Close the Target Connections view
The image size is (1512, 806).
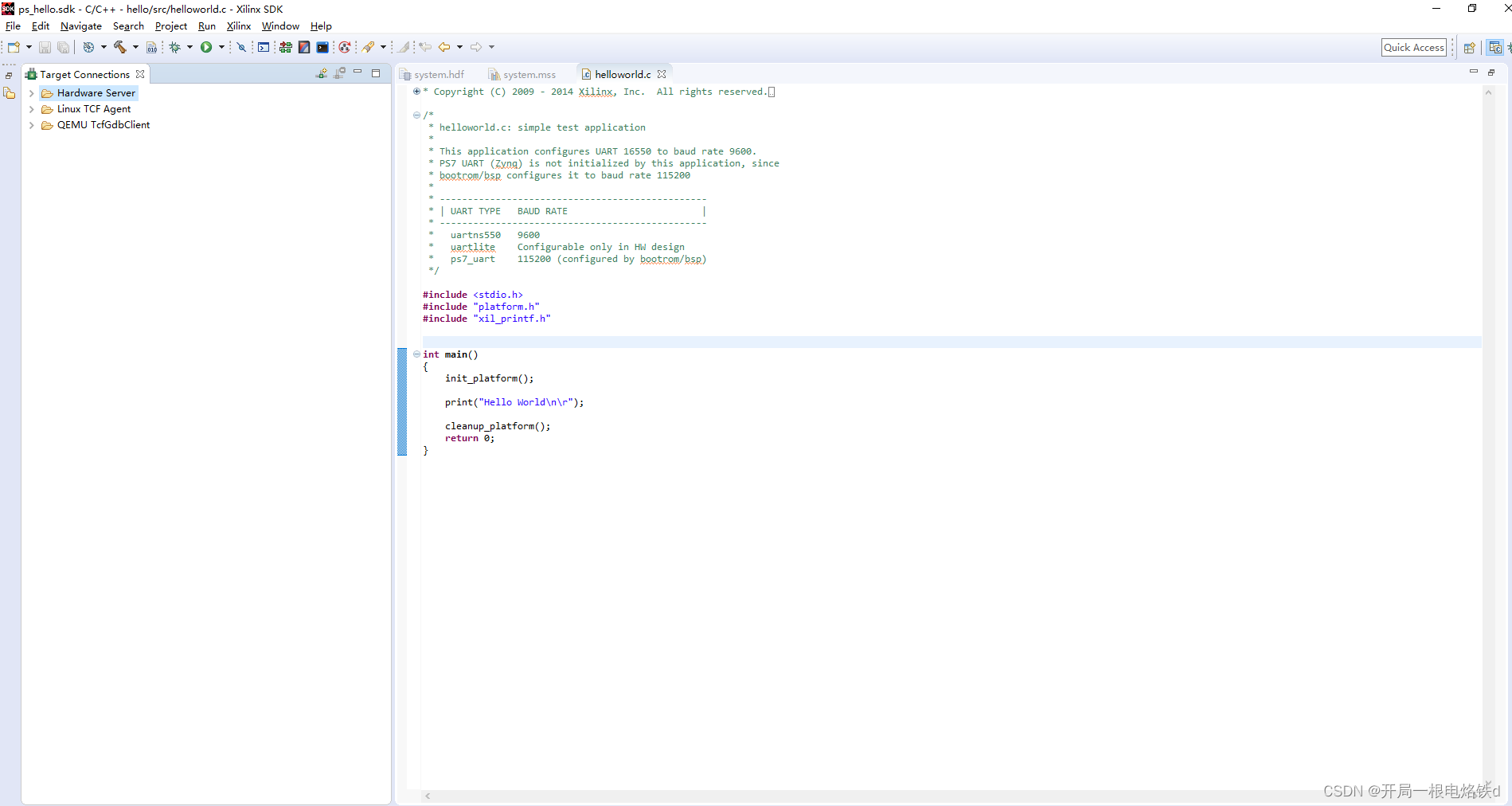[x=140, y=74]
